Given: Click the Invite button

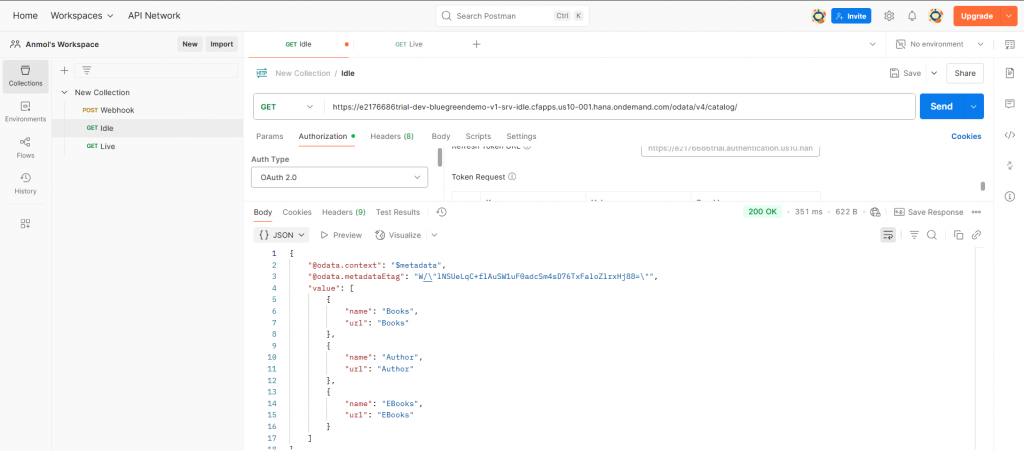Looking at the screenshot, I should 851,16.
